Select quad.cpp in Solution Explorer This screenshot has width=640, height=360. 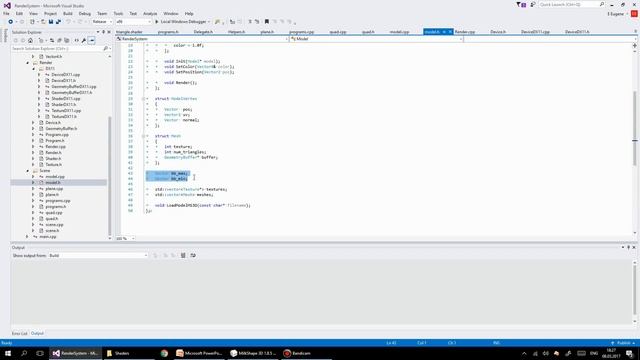pos(53,213)
